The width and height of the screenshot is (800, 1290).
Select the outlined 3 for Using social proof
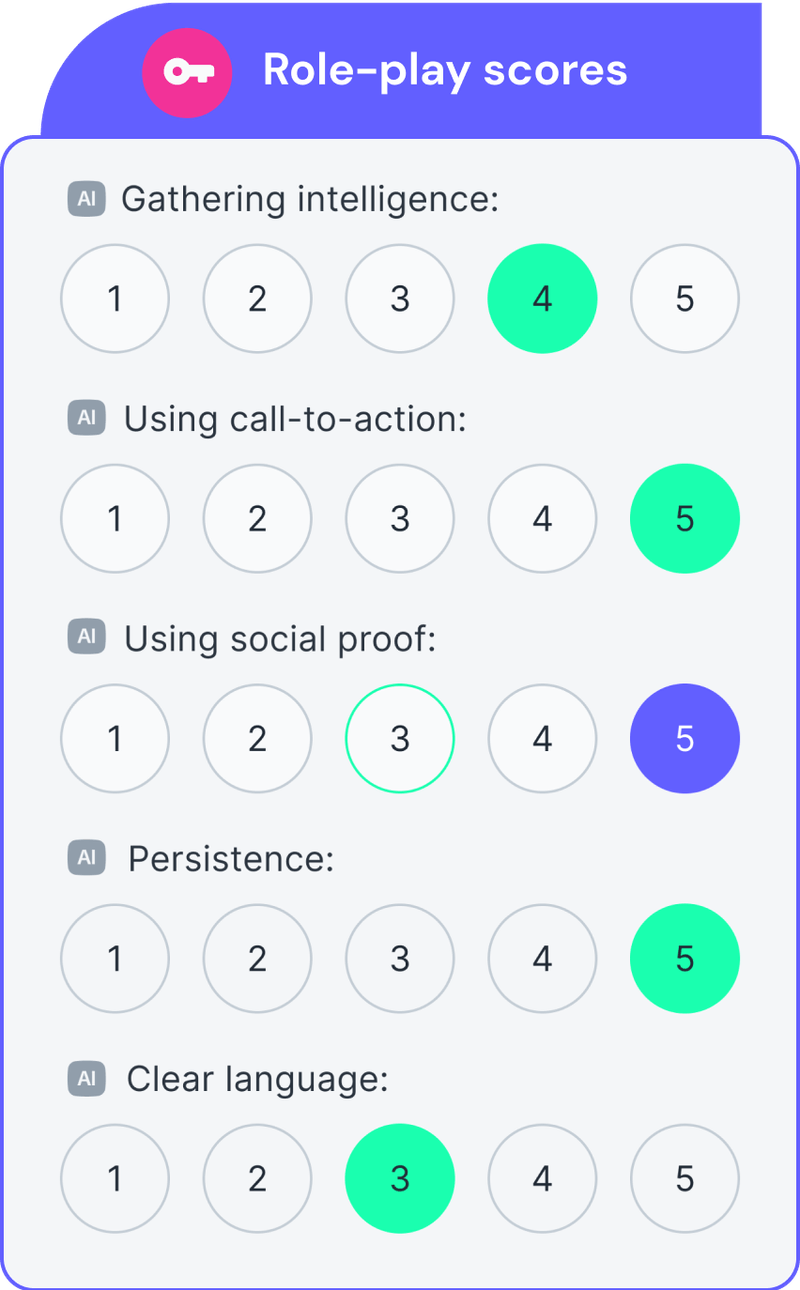[x=400, y=738]
